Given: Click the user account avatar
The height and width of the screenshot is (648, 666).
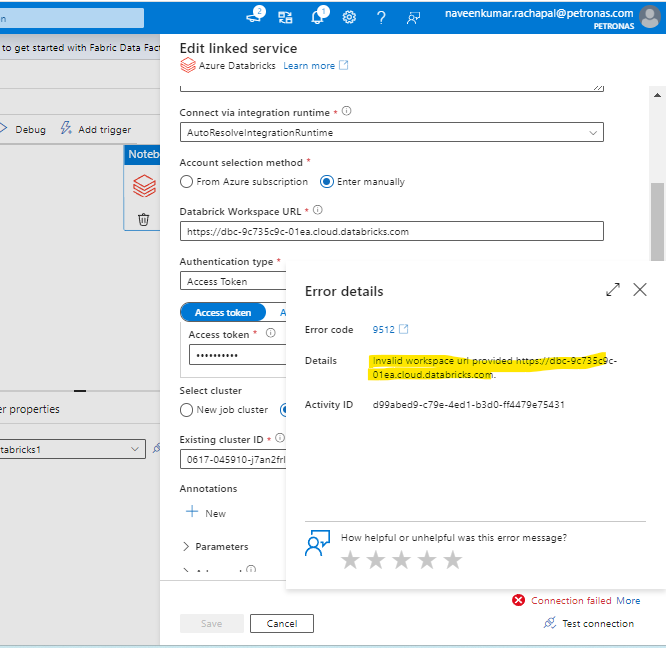Looking at the screenshot, I should coord(650,17).
